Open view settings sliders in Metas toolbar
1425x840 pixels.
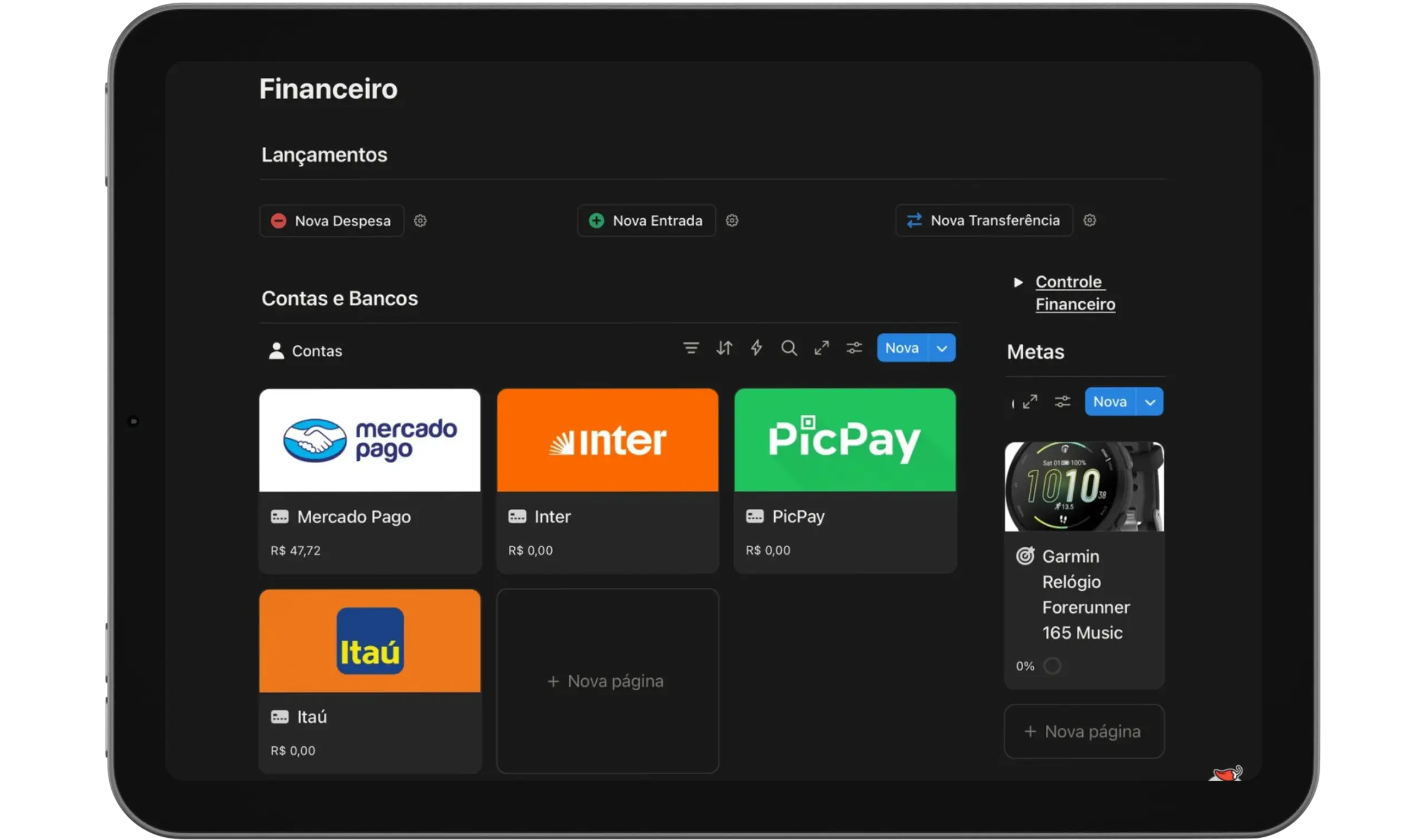click(1062, 402)
